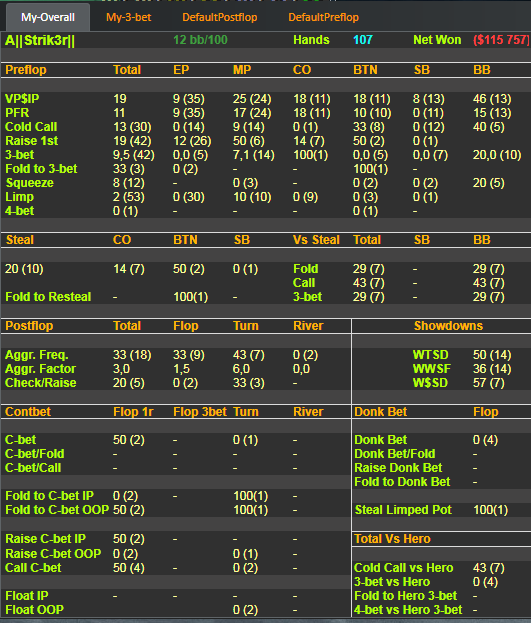Image resolution: width=531 pixels, height=623 pixels.
Task: Click player name A||Strik3r||
Action: click(x=40, y=40)
